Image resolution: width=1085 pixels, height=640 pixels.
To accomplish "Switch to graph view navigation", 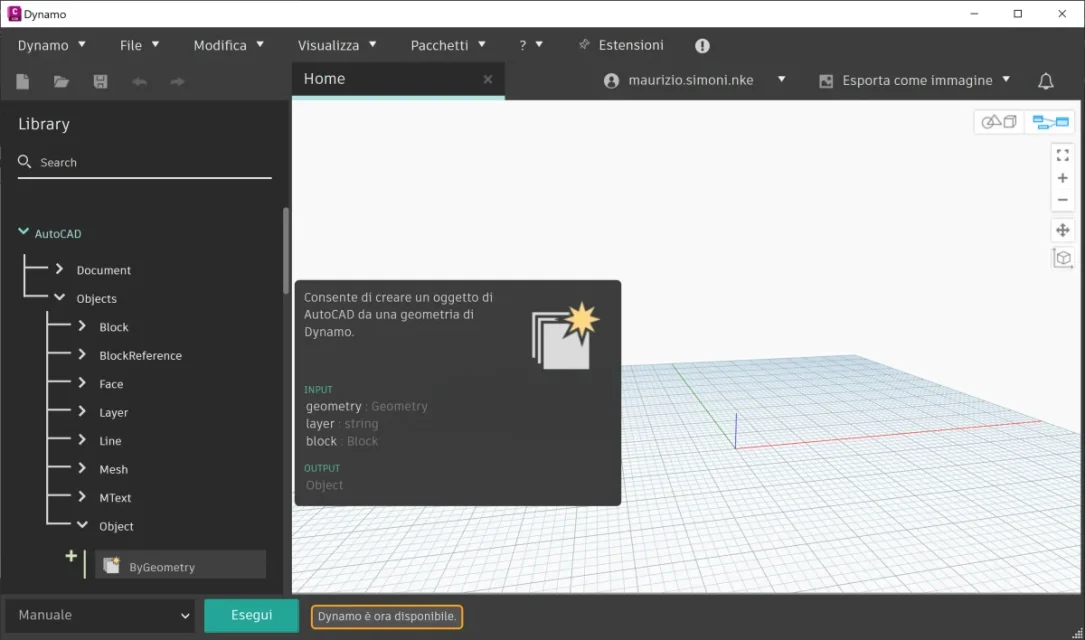I will [x=1050, y=122].
